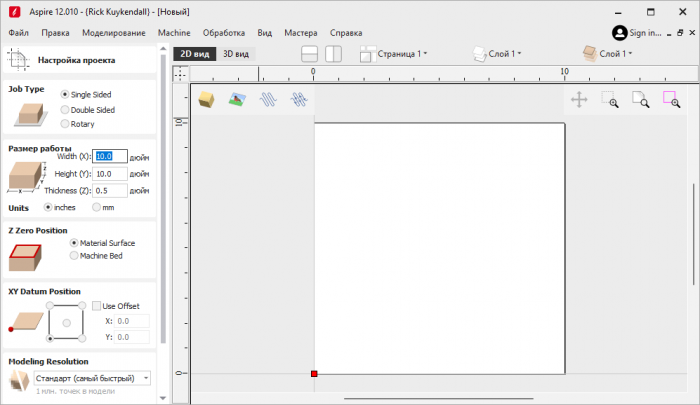Open the Справка help menu
Viewport: 700px width, 405px height.
click(346, 33)
